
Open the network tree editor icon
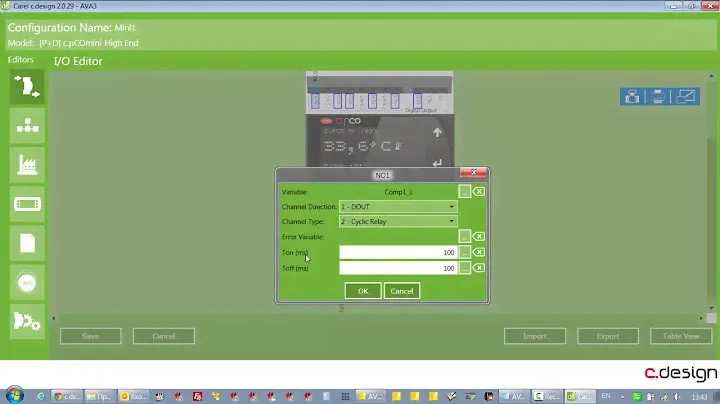[27, 126]
